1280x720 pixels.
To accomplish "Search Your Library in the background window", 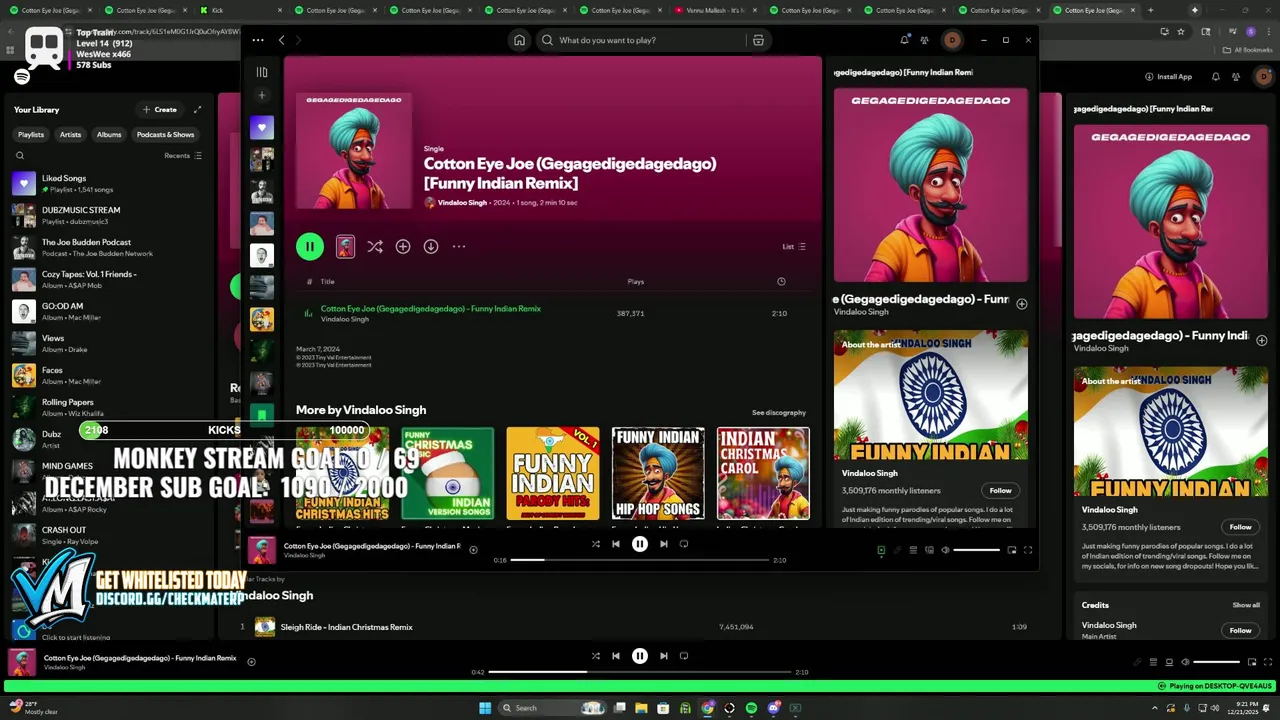I will (20, 155).
